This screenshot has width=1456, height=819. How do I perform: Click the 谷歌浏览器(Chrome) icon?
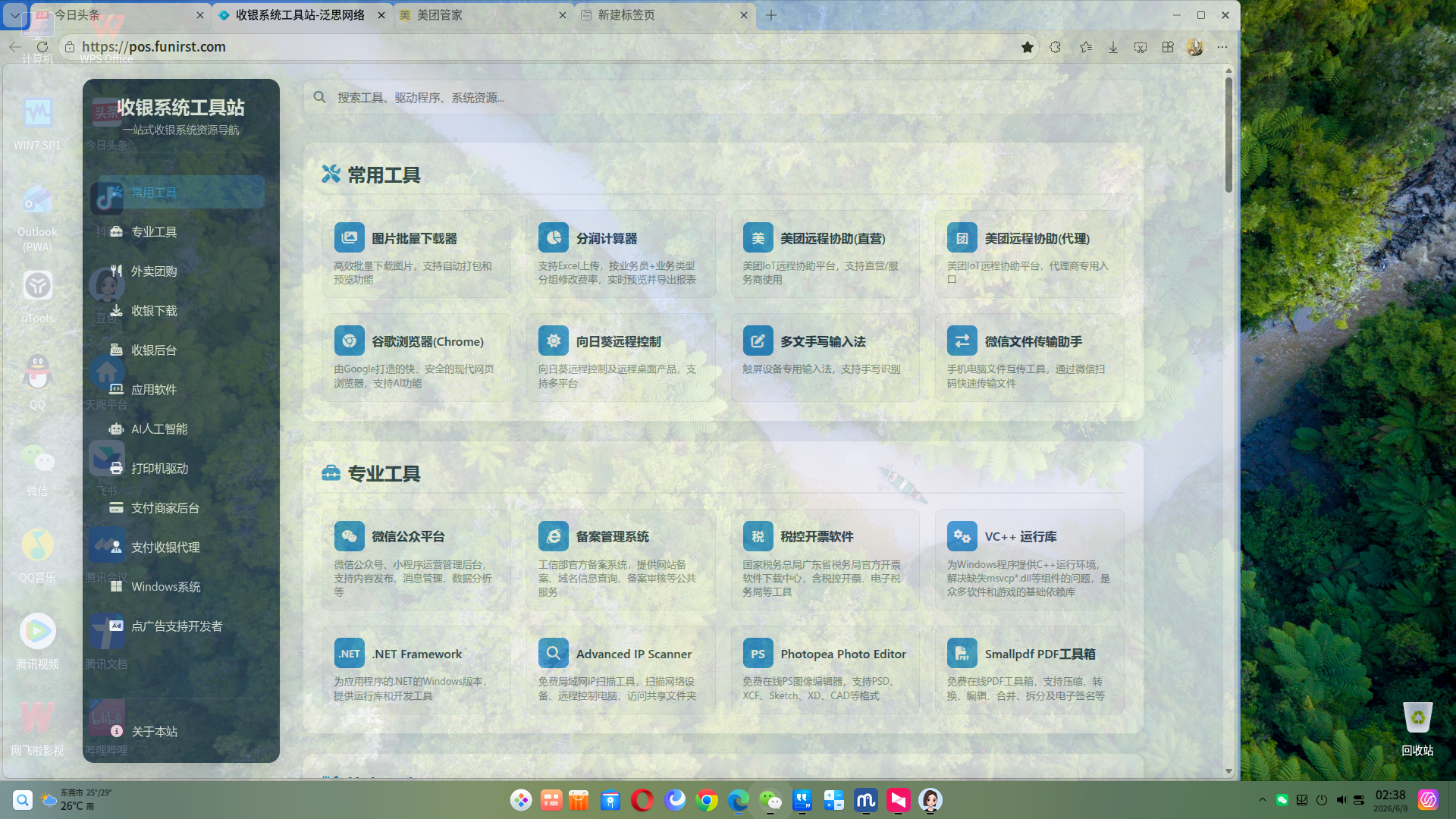coord(349,341)
